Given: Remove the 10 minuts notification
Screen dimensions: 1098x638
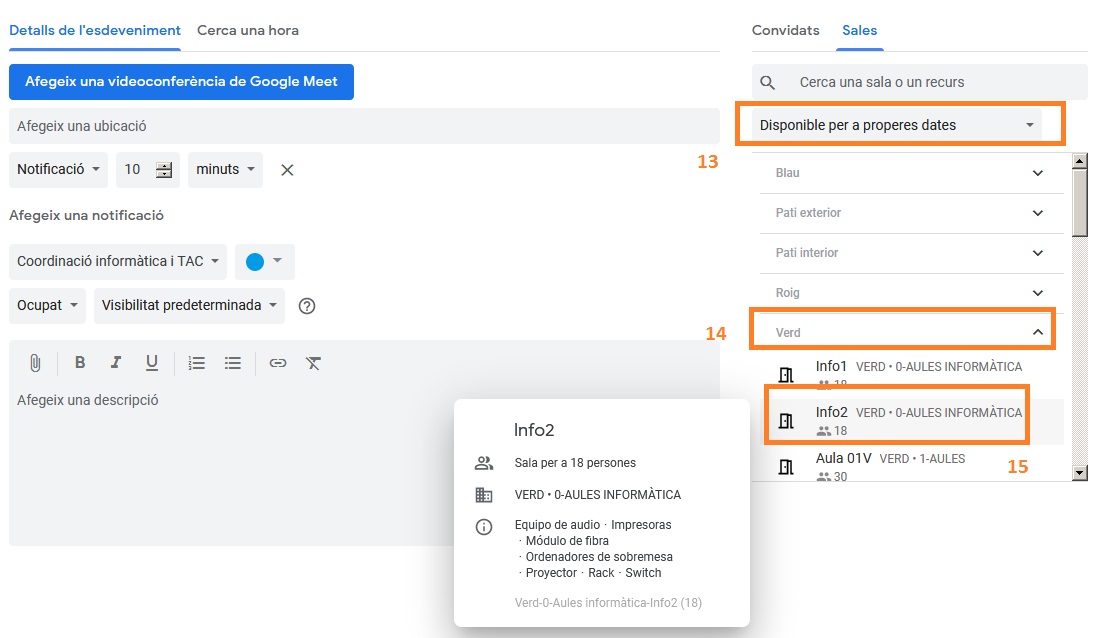Looking at the screenshot, I should (x=287, y=170).
